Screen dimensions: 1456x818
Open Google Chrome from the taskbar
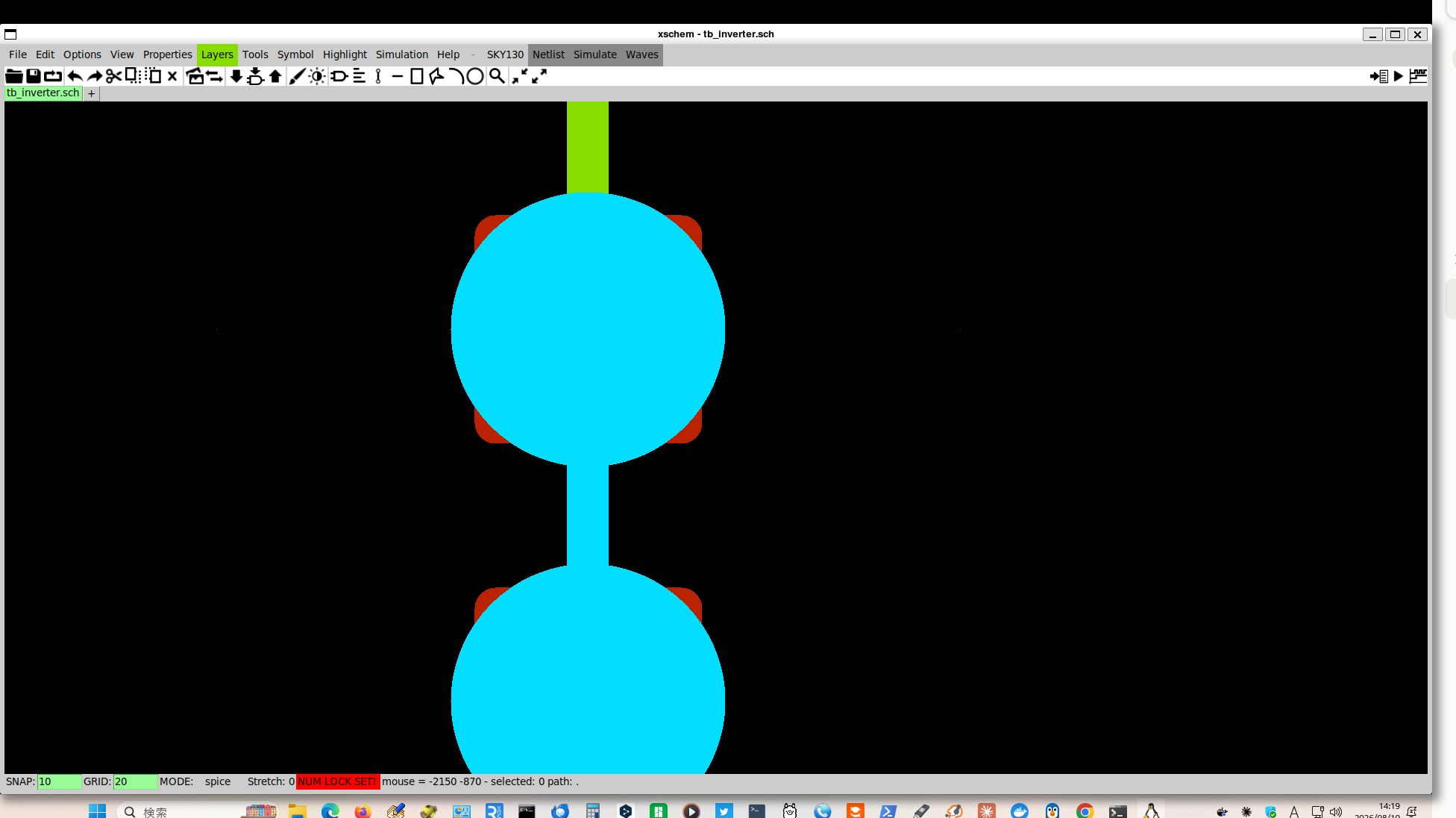[1085, 811]
